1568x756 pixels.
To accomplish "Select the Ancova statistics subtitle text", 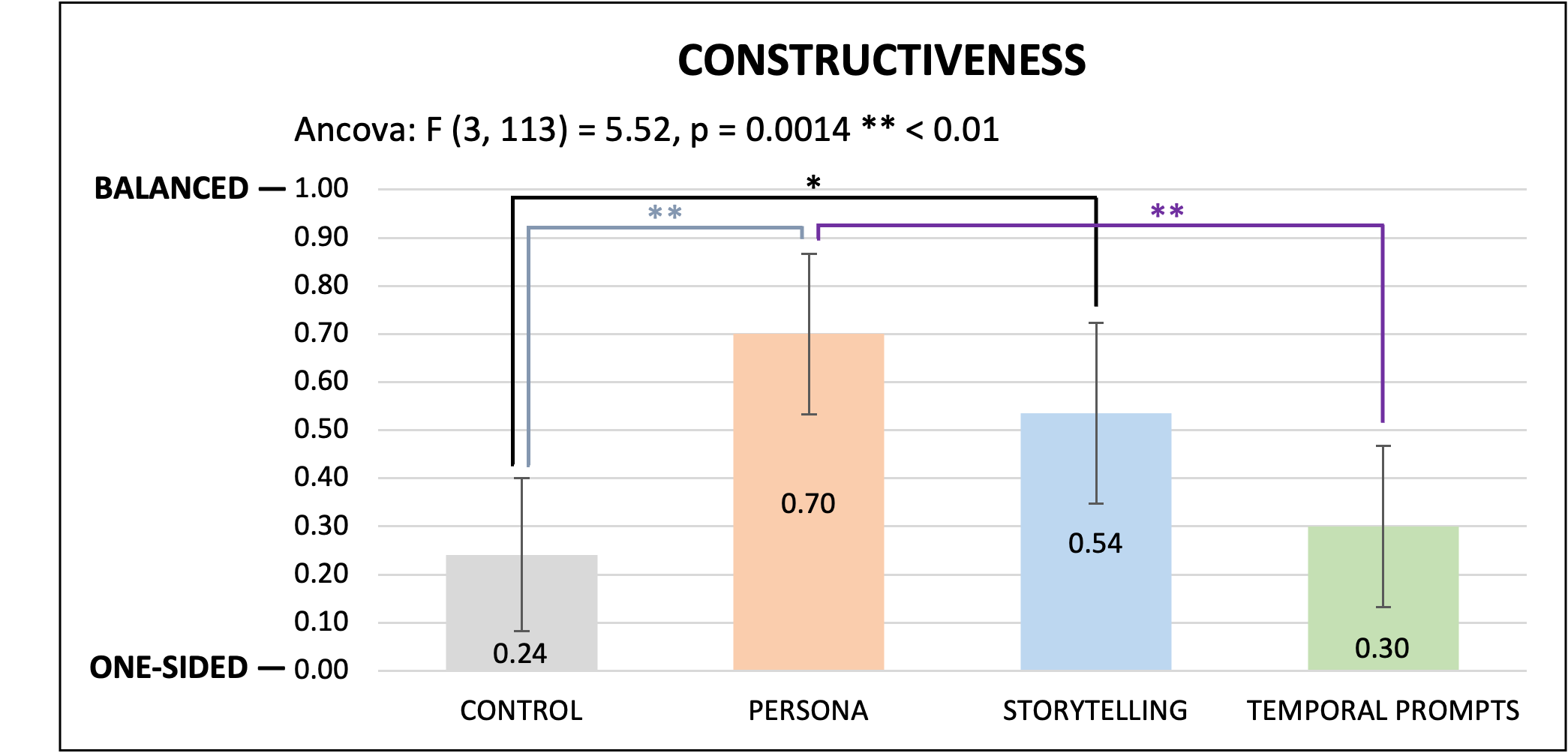I will pos(646,130).
